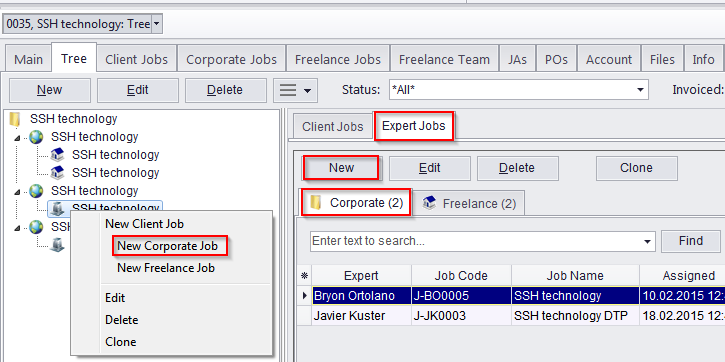Image resolution: width=725 pixels, height=362 pixels.
Task: Expand the search text dropdown arrow
Action: pos(649,241)
